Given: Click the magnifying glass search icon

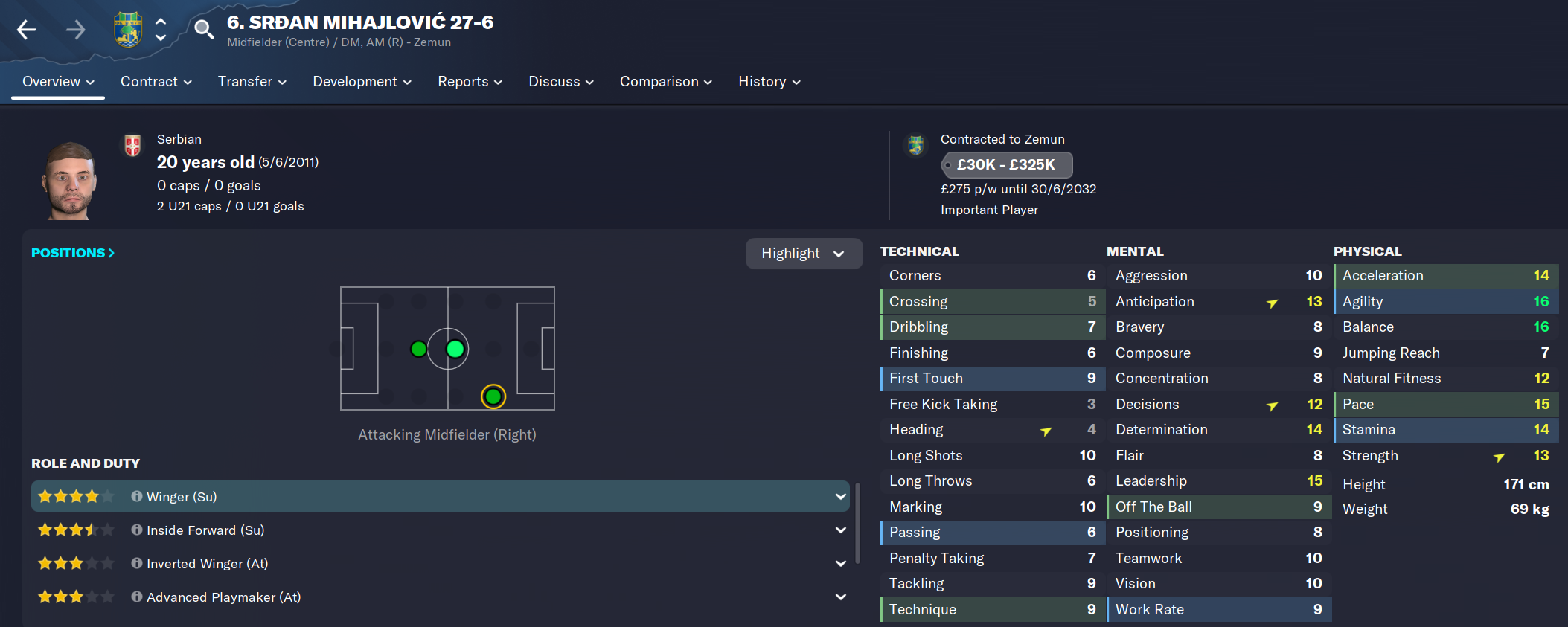Looking at the screenshot, I should 203,30.
